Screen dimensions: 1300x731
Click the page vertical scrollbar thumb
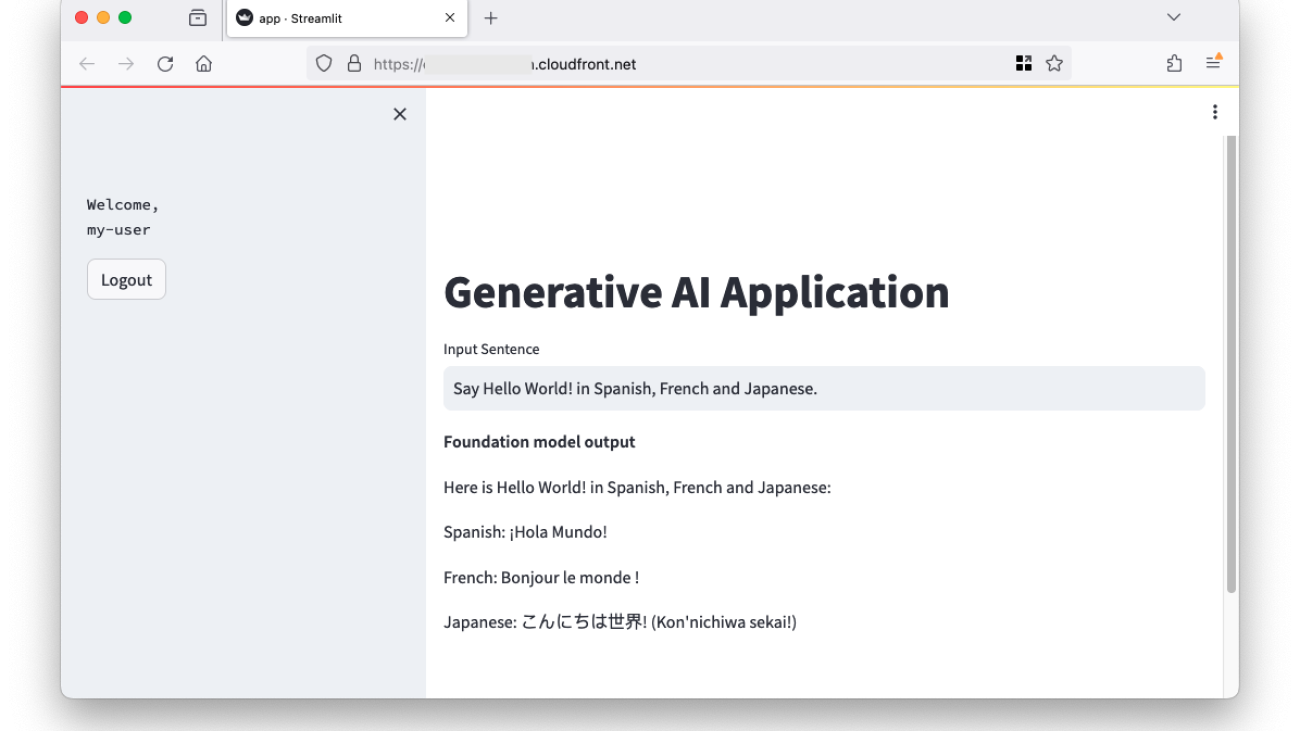click(1231, 365)
